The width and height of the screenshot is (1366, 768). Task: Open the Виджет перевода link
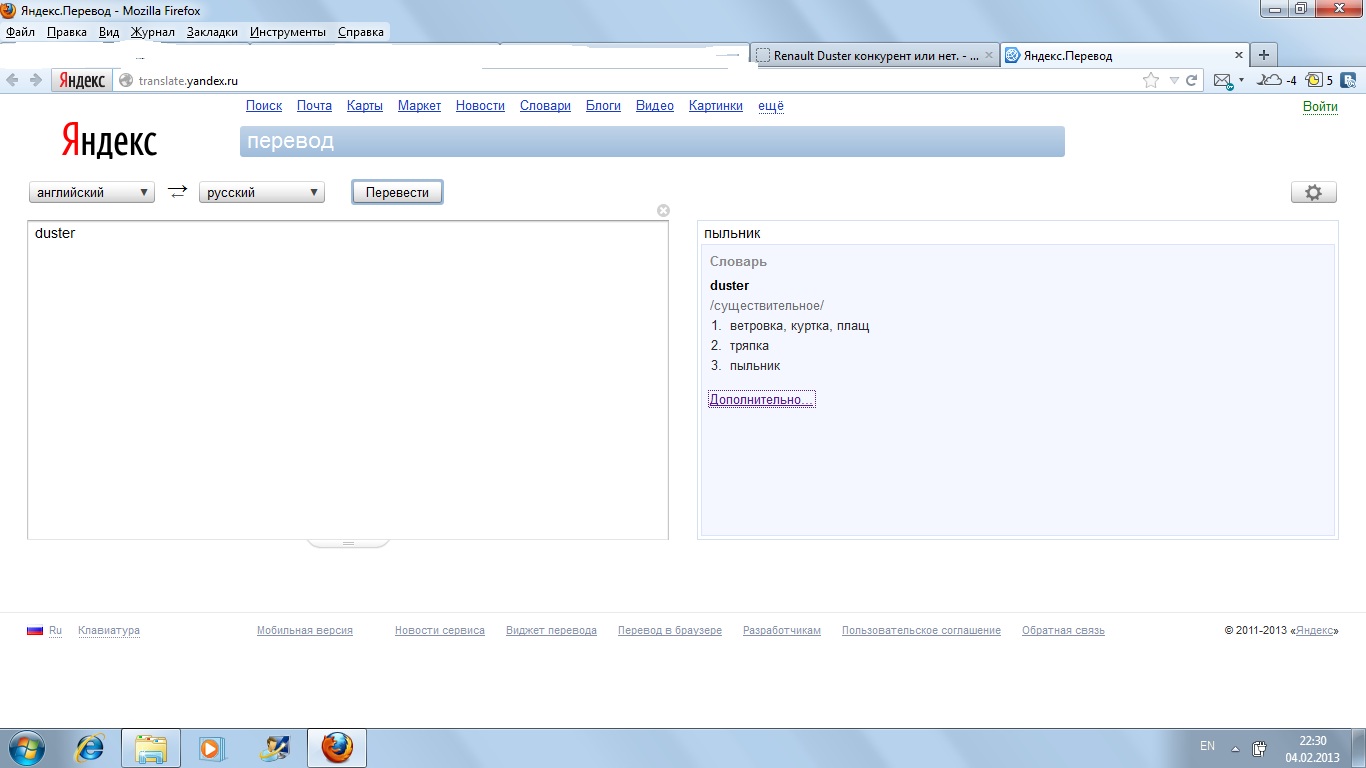point(551,631)
